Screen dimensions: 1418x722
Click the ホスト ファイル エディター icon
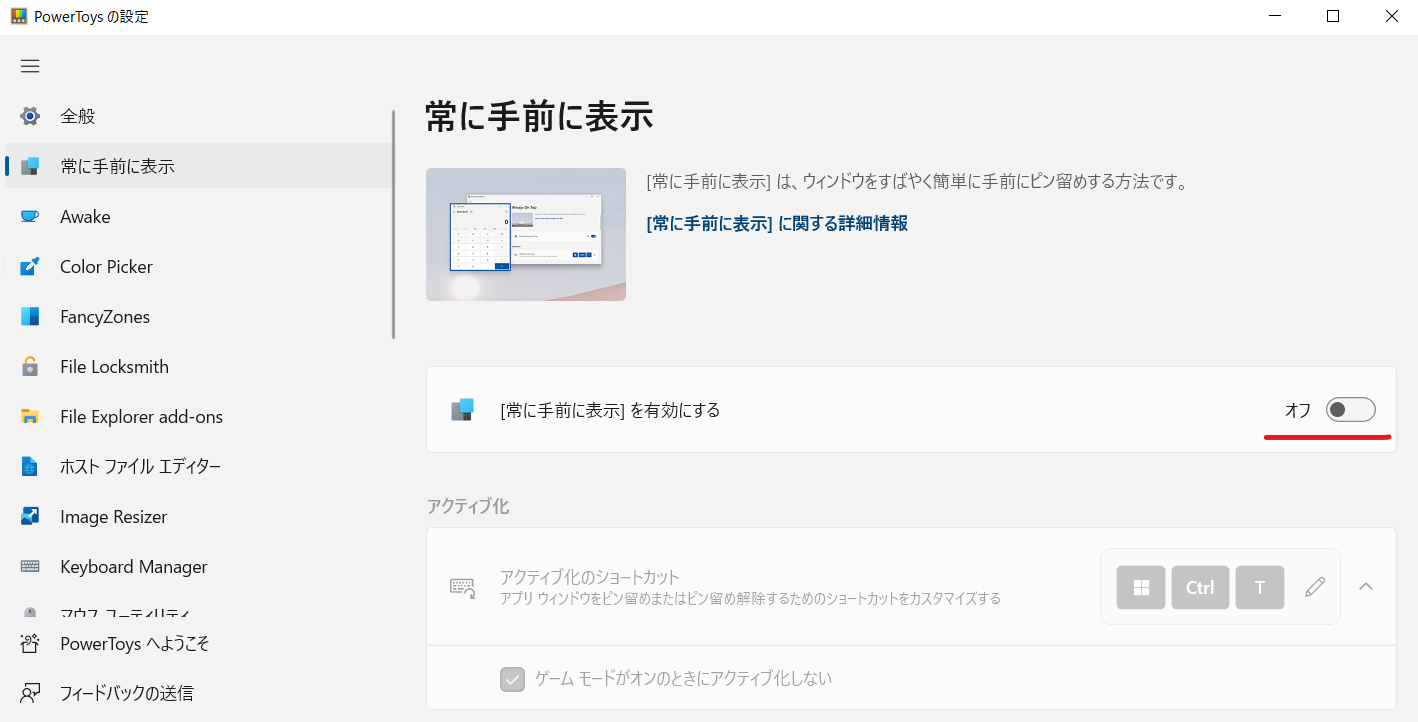(x=30, y=466)
